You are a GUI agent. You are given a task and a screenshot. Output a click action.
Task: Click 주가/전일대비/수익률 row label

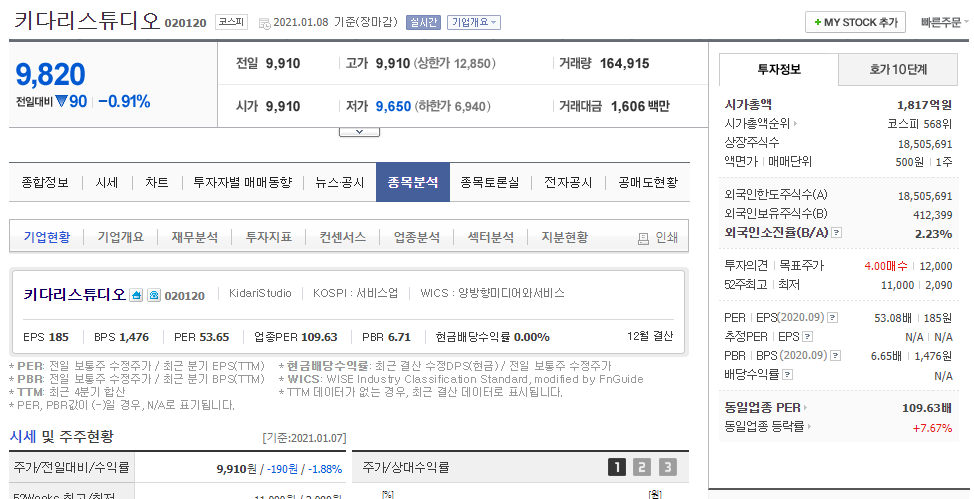point(71,467)
